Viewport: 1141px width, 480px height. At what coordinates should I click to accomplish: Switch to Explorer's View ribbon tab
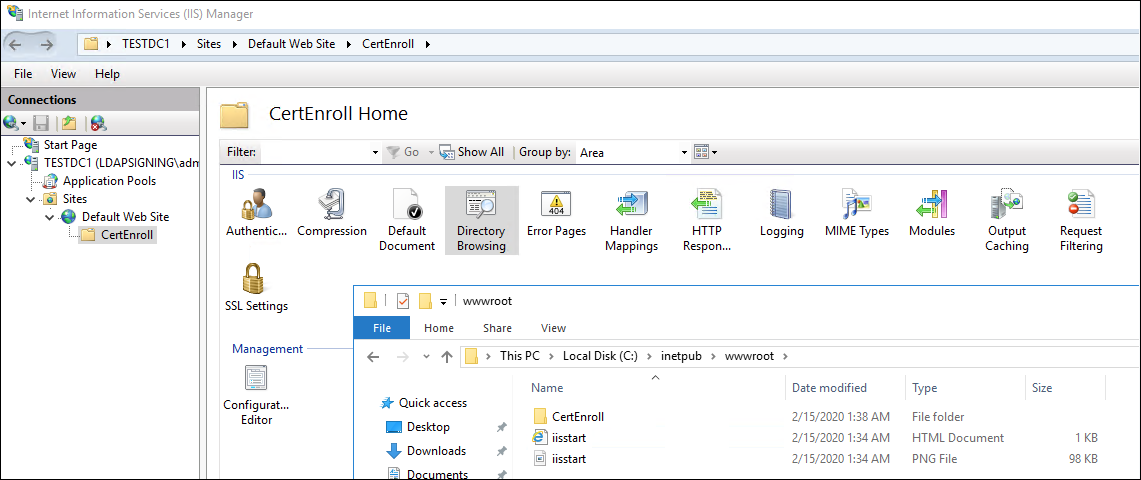[x=554, y=328]
